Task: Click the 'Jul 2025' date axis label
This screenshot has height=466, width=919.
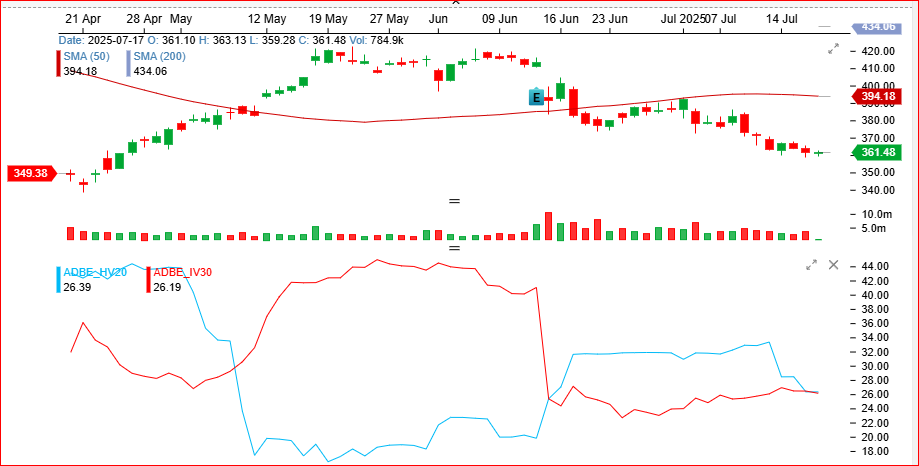Action: click(683, 19)
